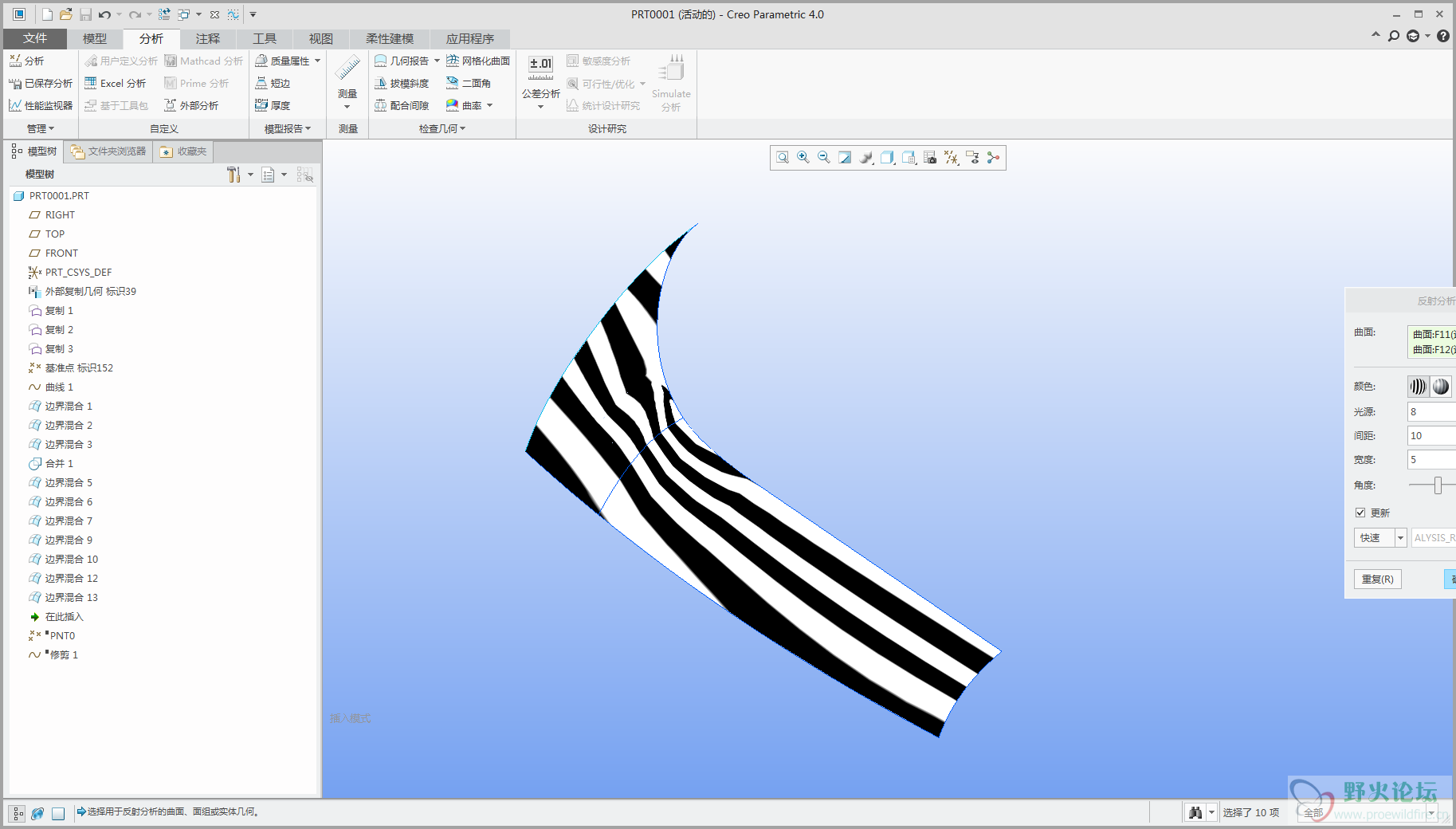Select the shaded sphere color style button
Screen dimensions: 1456x829
tap(1441, 387)
